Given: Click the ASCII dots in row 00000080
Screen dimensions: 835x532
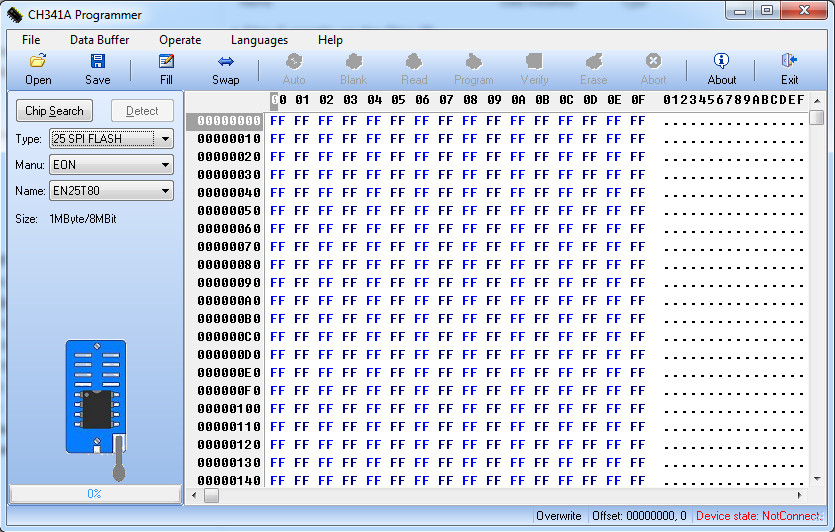Looking at the screenshot, I should (733, 268).
